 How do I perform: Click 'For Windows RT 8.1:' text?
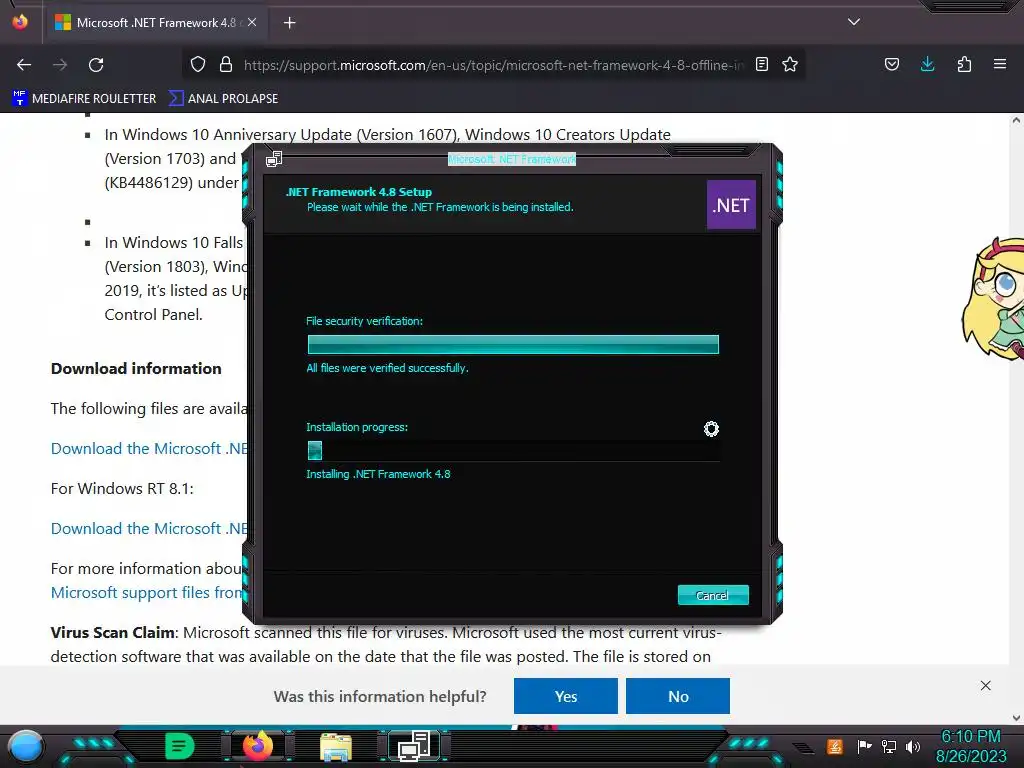click(122, 488)
